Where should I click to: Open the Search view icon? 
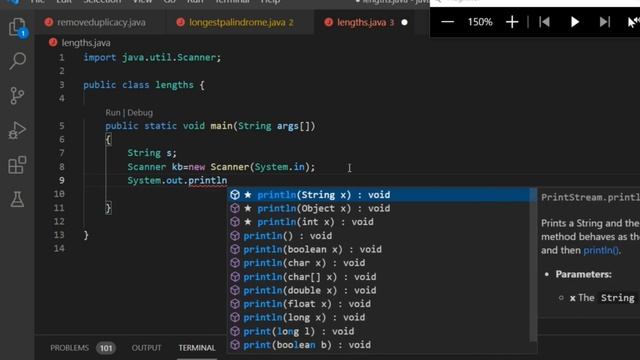coord(17,61)
